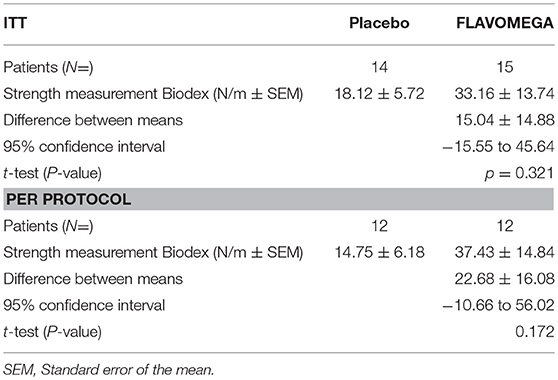Image resolution: width=558 pixels, height=380 pixels.
Task: Select the value 33.16 ± 13.74
Action: (x=505, y=94)
